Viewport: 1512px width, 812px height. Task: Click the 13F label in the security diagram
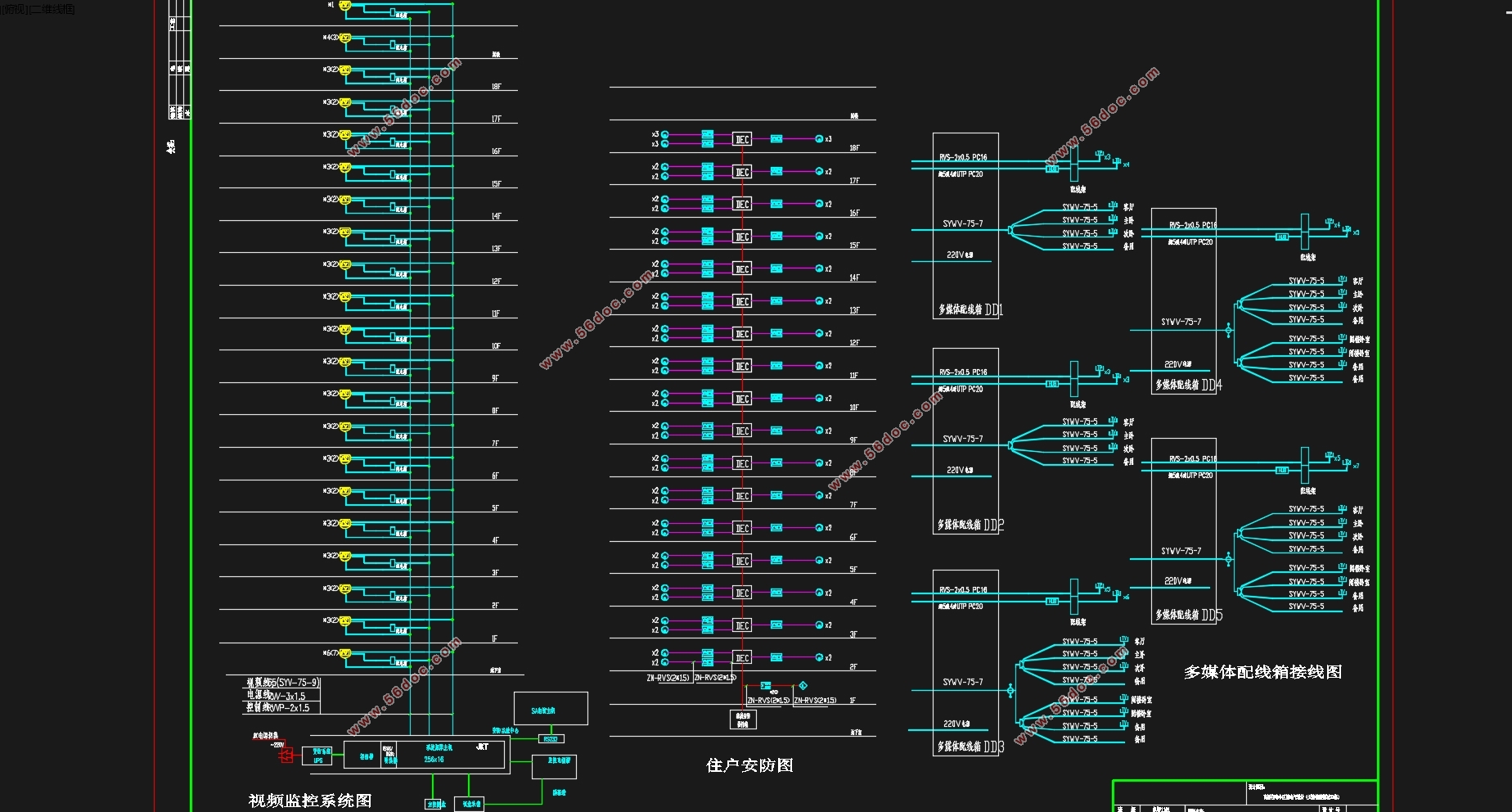(x=854, y=310)
